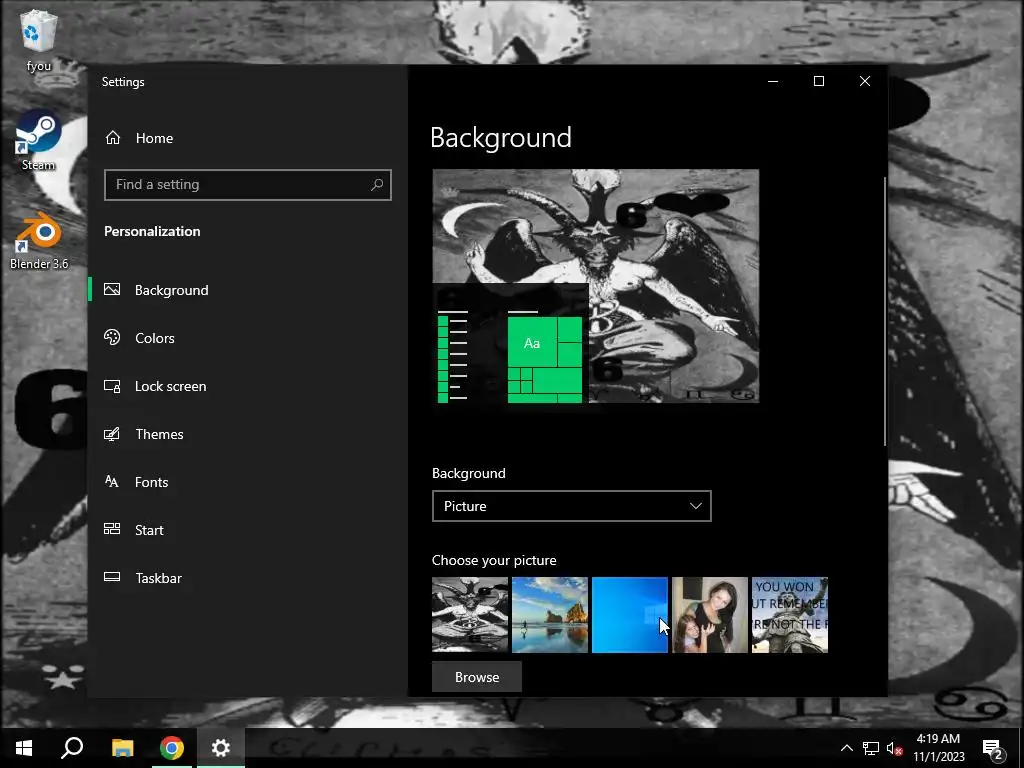Click the Colors palette icon
Image resolution: width=1024 pixels, height=768 pixels.
coord(112,338)
